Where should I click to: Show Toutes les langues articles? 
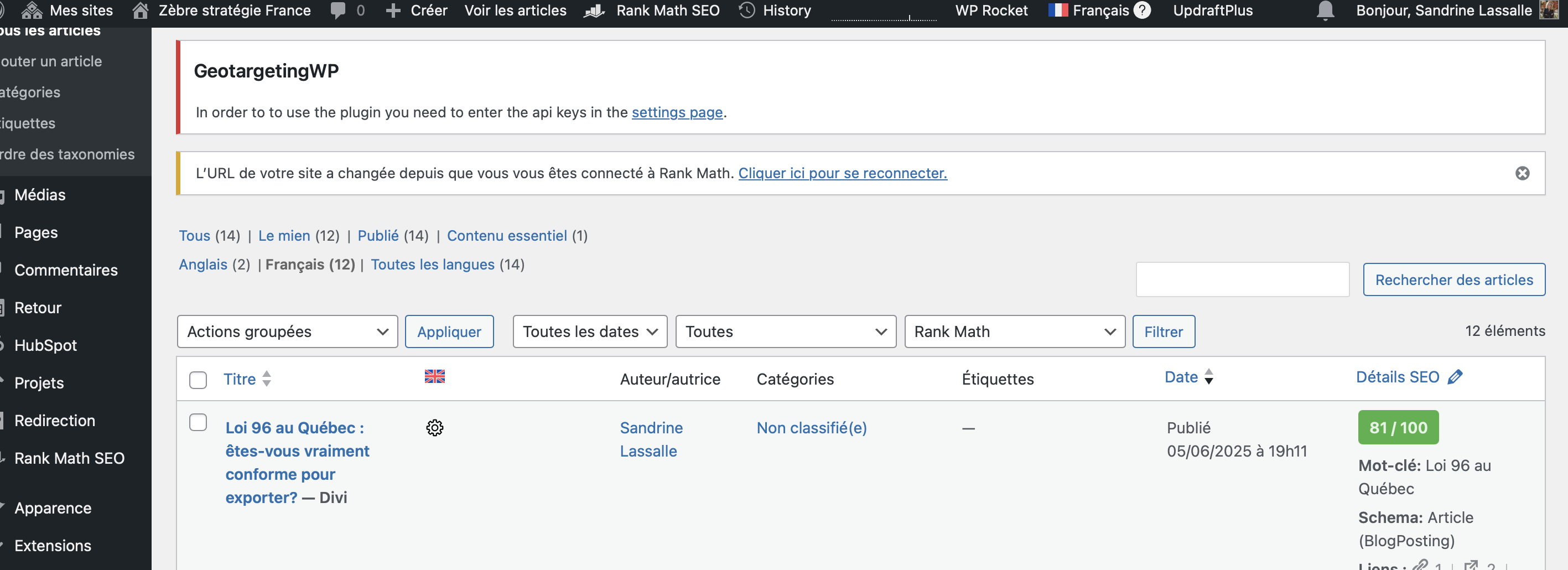click(433, 265)
